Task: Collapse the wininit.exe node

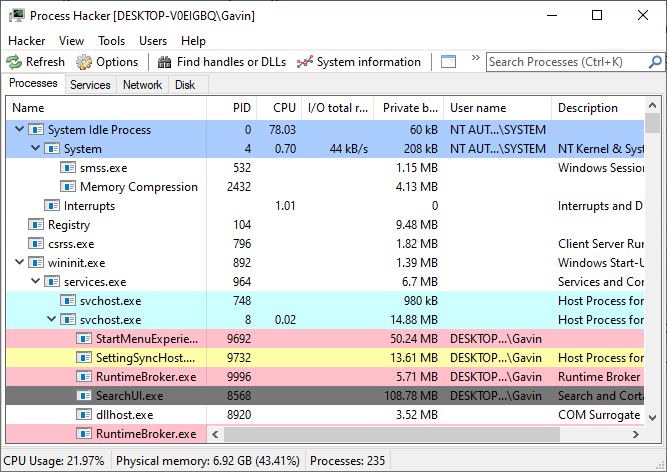Action: tap(19, 262)
